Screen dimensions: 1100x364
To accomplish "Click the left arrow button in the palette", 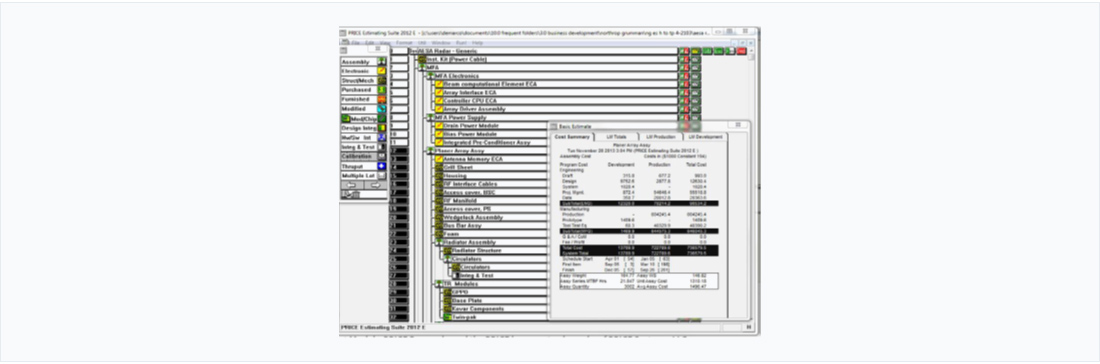I will tap(352, 185).
